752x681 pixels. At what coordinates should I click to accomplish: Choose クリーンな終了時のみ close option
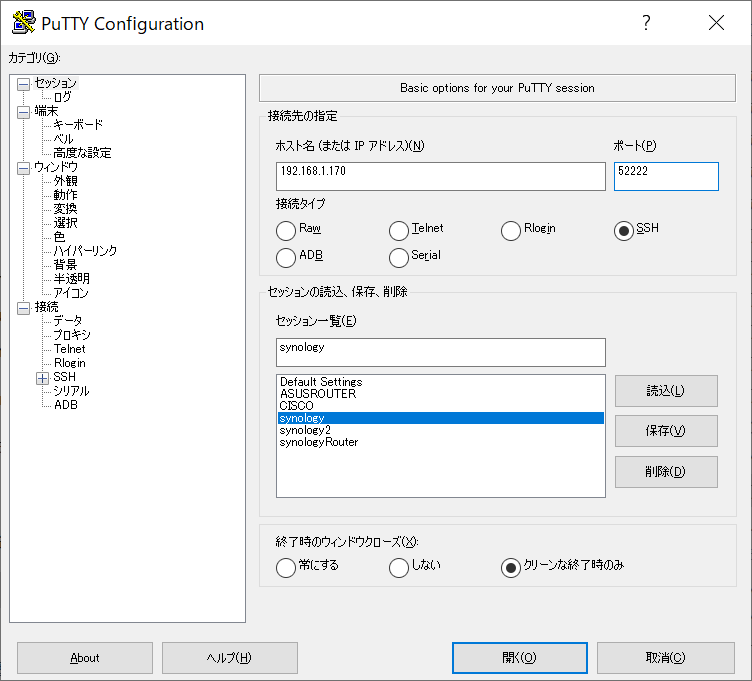tap(511, 568)
